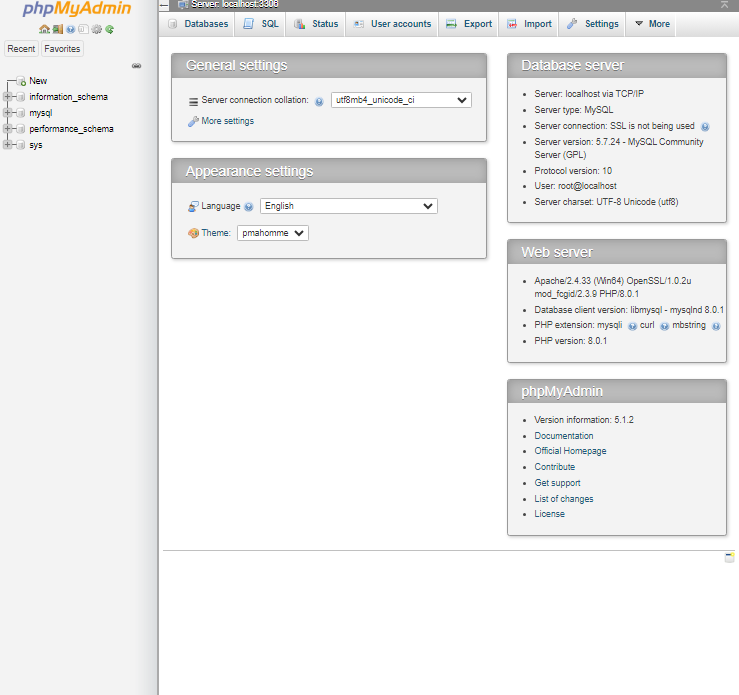
Task: Expand the information_schema database node
Action: coord(7,97)
